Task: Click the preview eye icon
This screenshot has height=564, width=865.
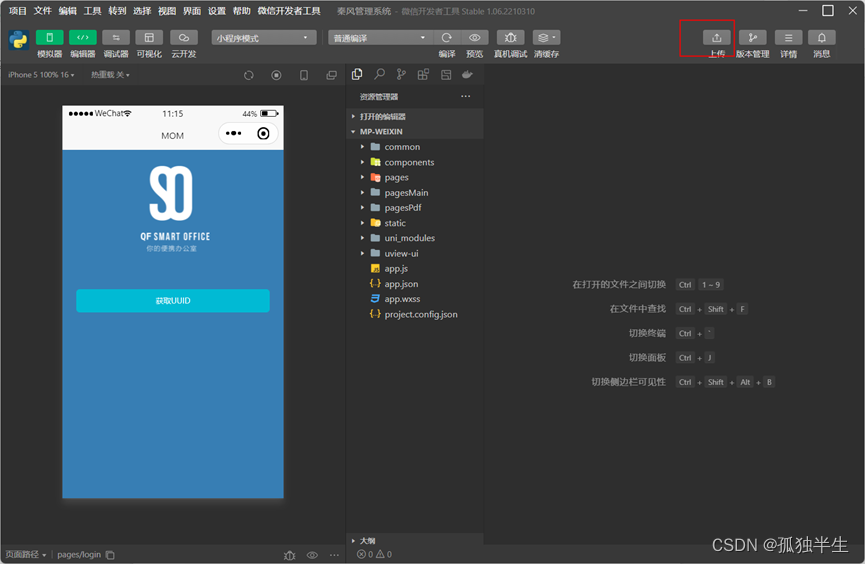Action: pos(474,38)
